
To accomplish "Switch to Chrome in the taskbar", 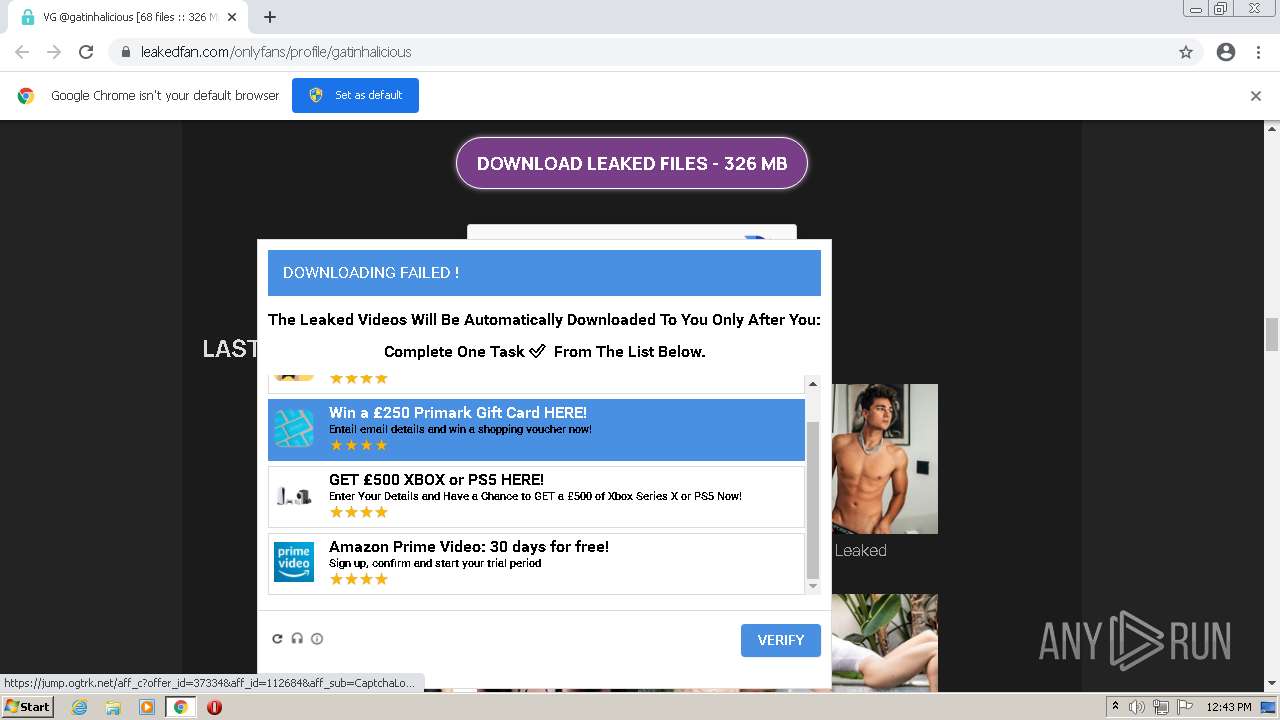I will click(x=180, y=707).
